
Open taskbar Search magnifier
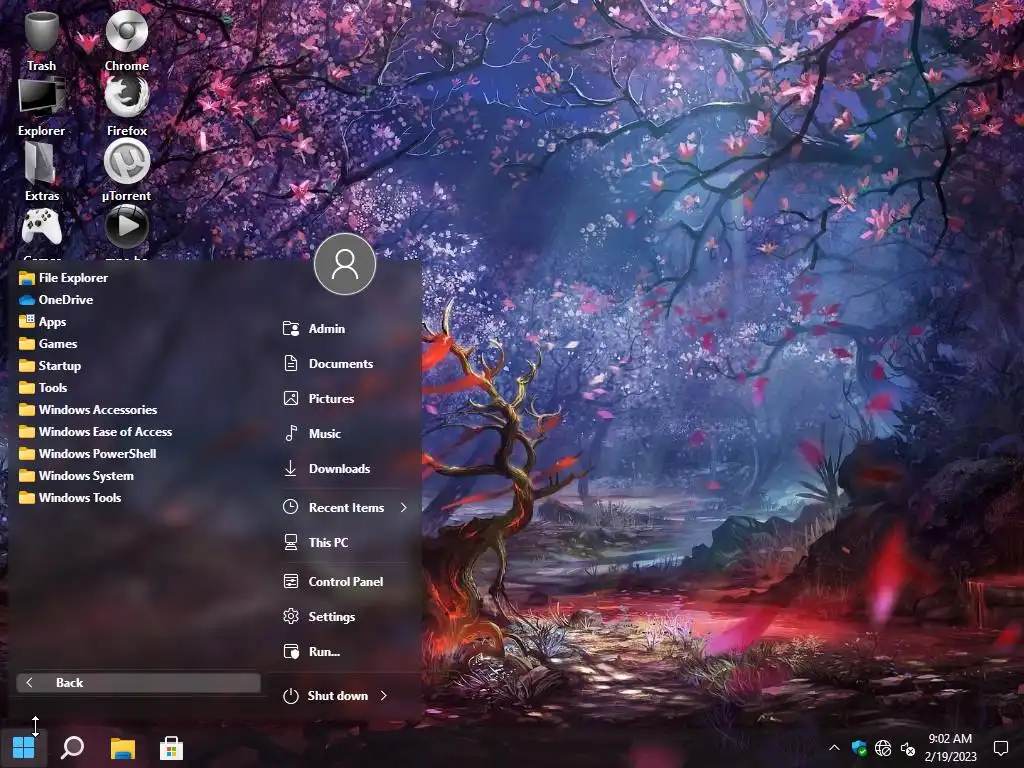point(72,748)
